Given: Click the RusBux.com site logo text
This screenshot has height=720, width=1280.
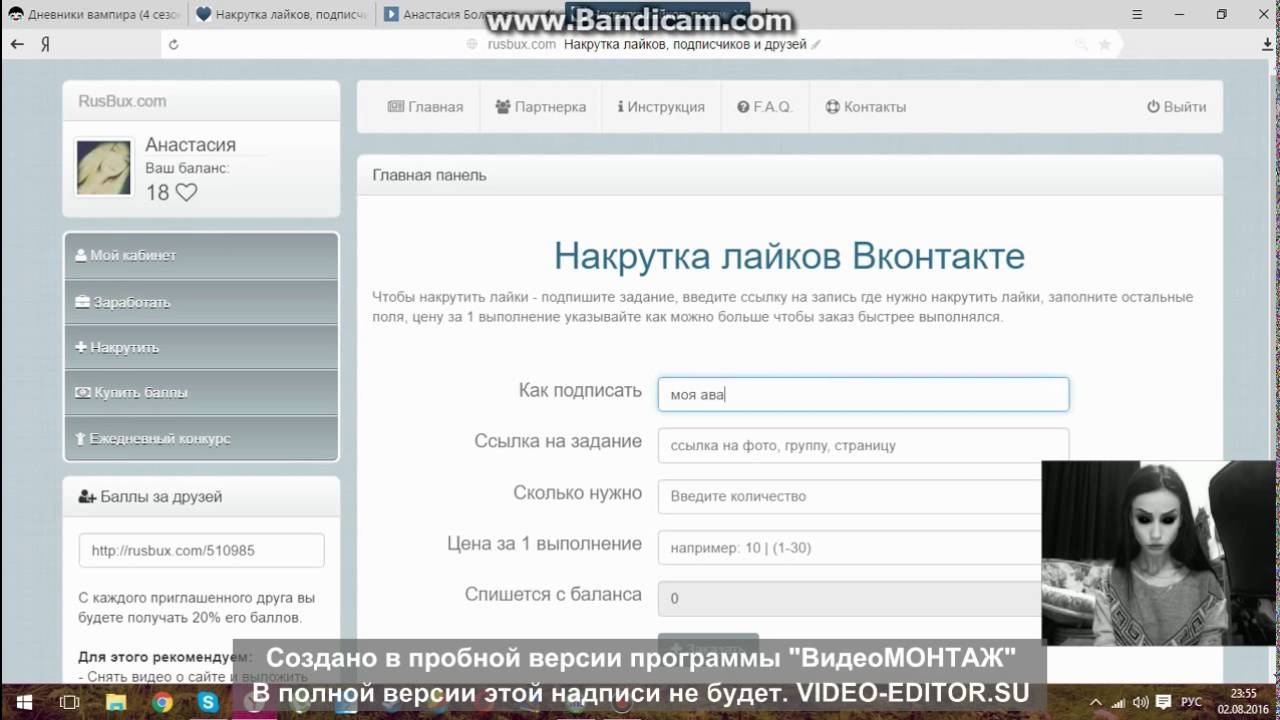Looking at the screenshot, I should click(x=122, y=101).
